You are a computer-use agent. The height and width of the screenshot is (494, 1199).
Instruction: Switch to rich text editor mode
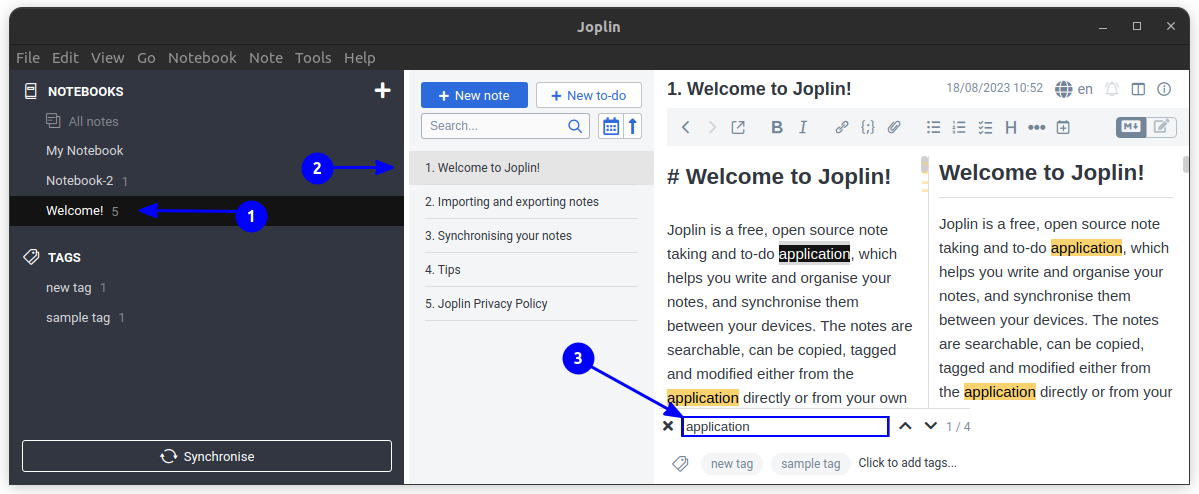1162,127
